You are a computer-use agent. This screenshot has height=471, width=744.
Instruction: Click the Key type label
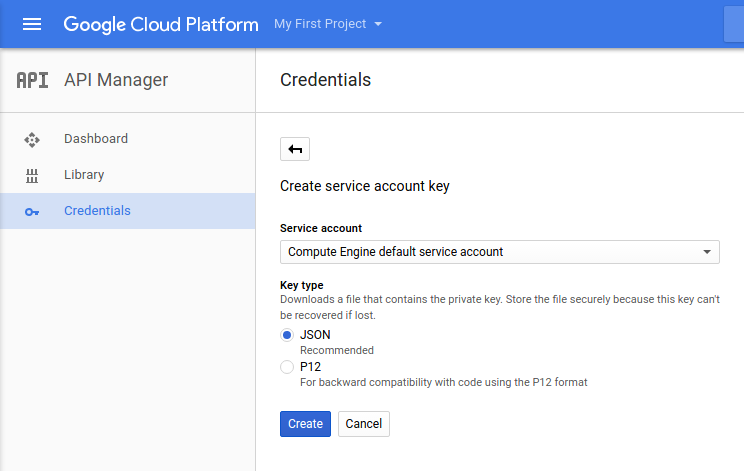click(302, 285)
